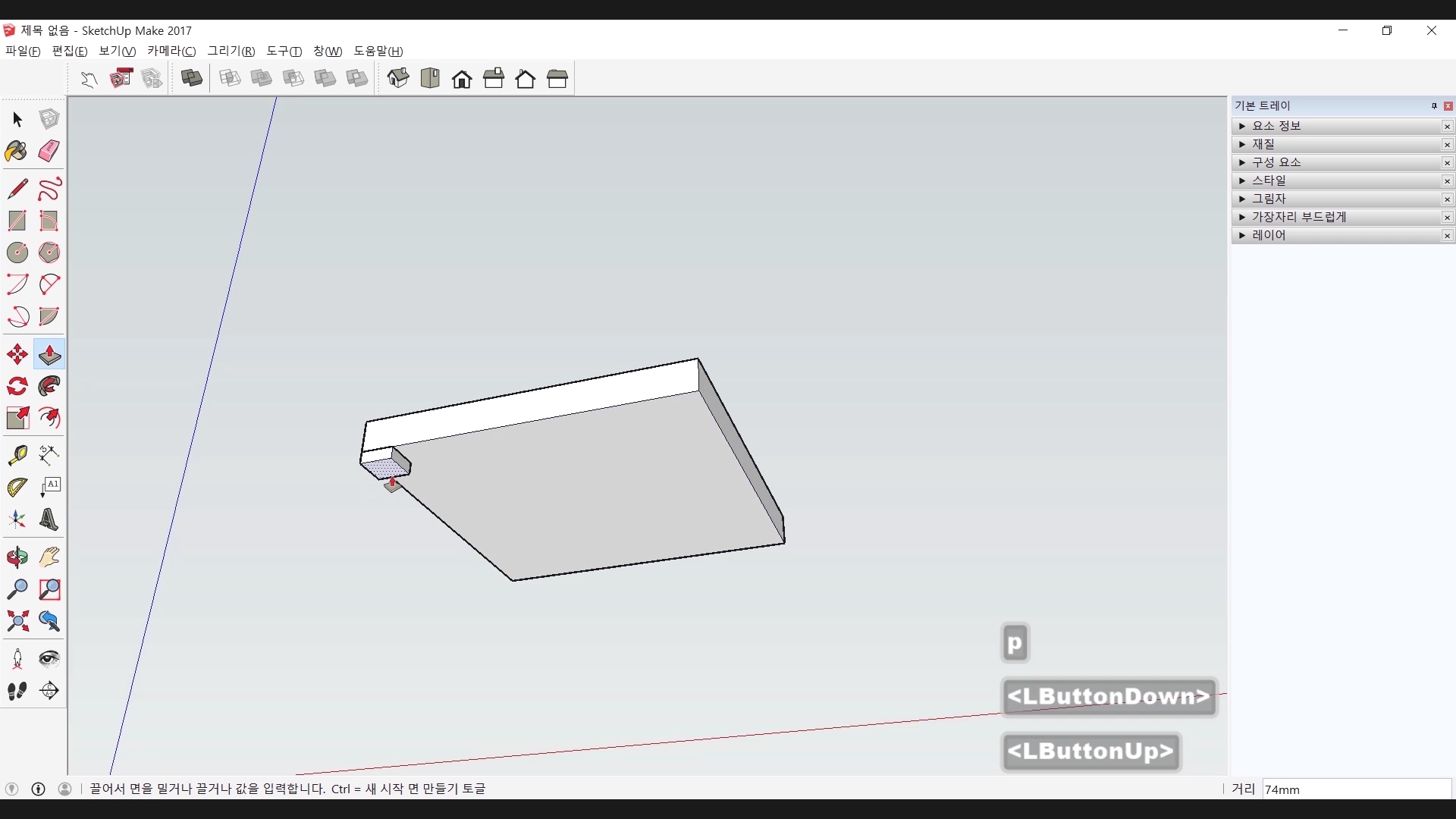Screen dimensions: 1456x819
Task: Select the Tape Measure tool
Action: point(17,454)
